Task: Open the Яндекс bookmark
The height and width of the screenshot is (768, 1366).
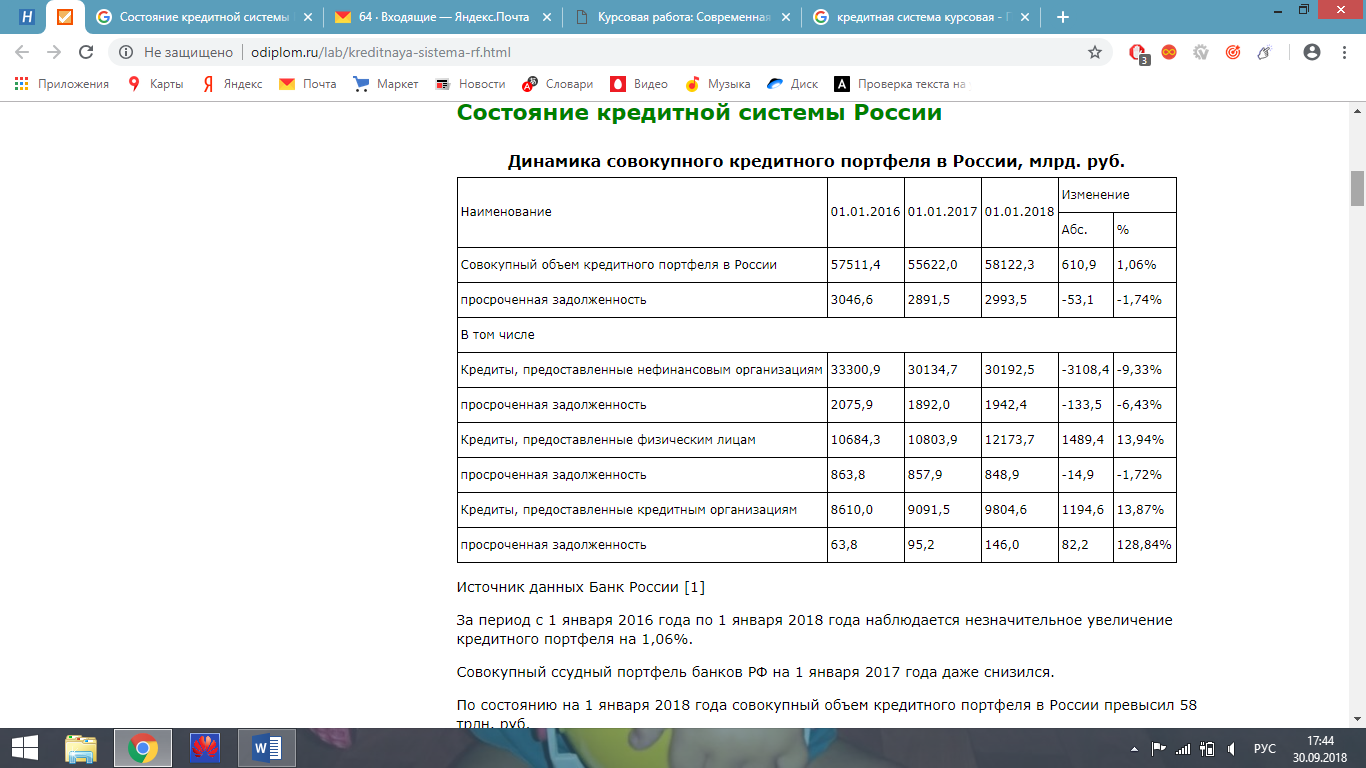Action: [x=232, y=84]
